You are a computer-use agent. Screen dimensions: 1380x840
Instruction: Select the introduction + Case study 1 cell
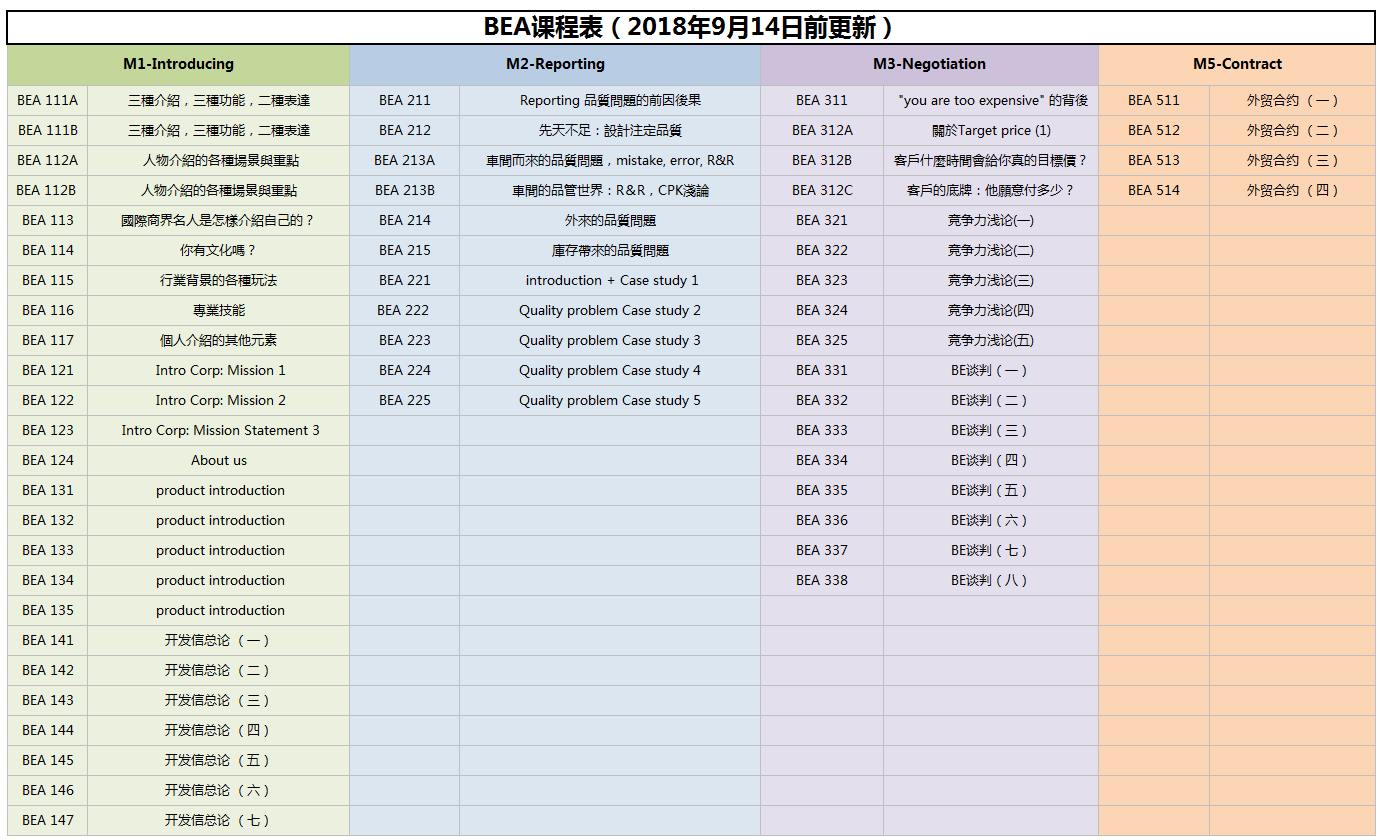[x=611, y=280]
